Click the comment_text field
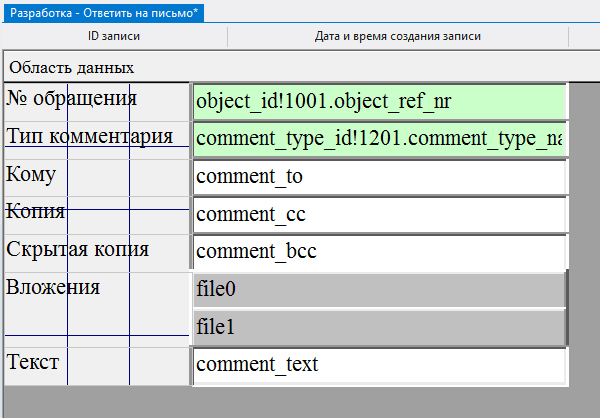Viewport: 600px width, 418px height. pyautogui.click(x=379, y=365)
